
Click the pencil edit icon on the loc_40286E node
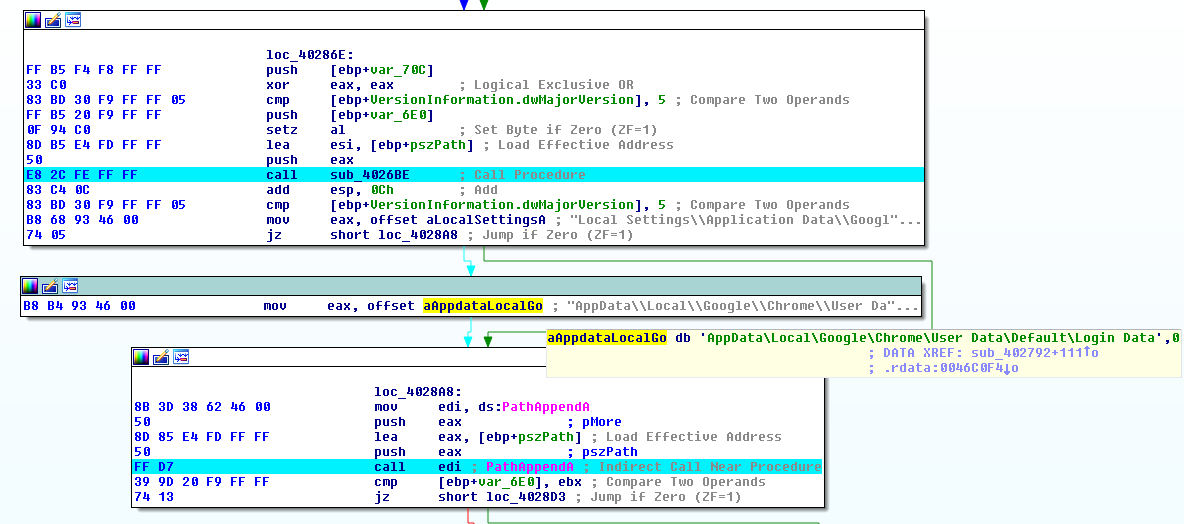tap(52, 20)
